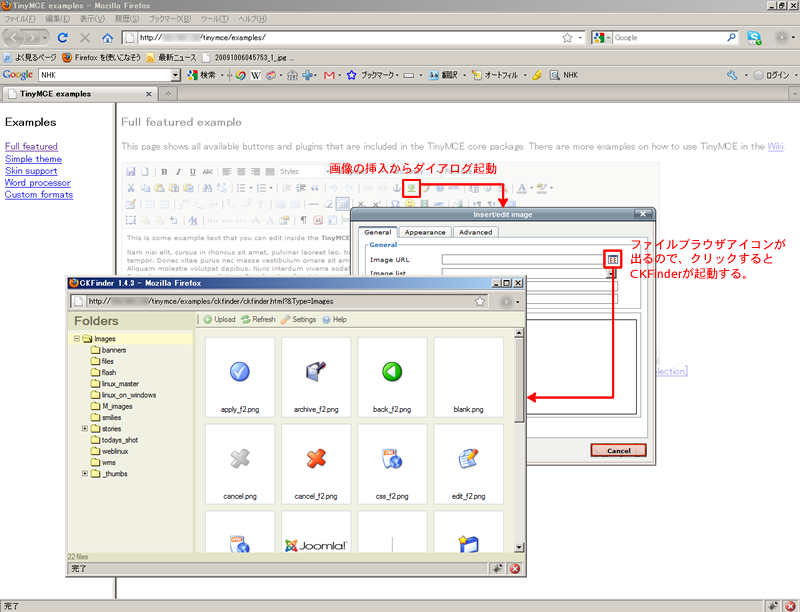Select the banners folder in CKFinder
Image resolution: width=800 pixels, height=612 pixels.
pyautogui.click(x=109, y=350)
